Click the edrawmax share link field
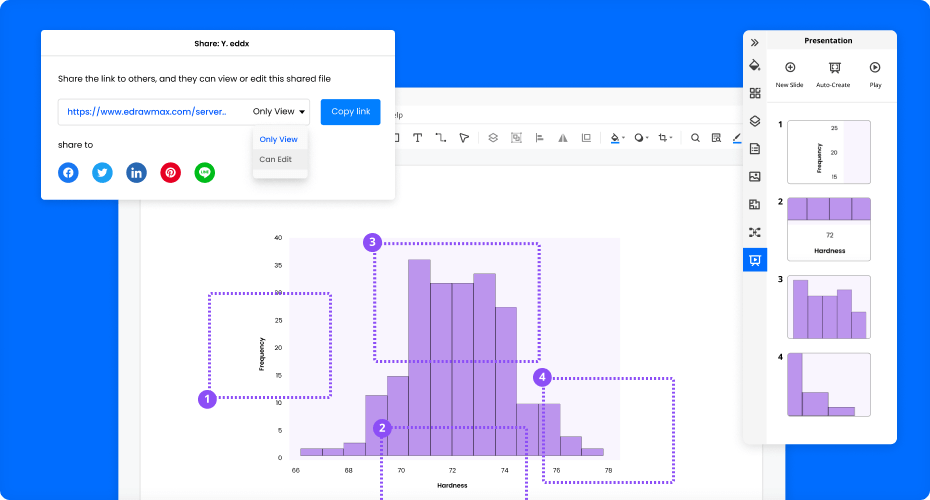The image size is (930, 500). (147, 112)
